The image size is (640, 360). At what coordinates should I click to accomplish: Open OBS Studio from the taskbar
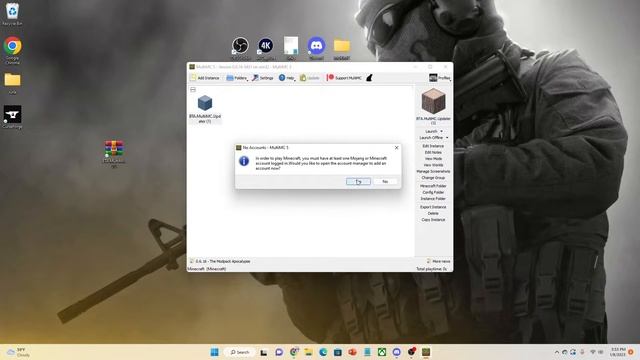[x=411, y=352]
